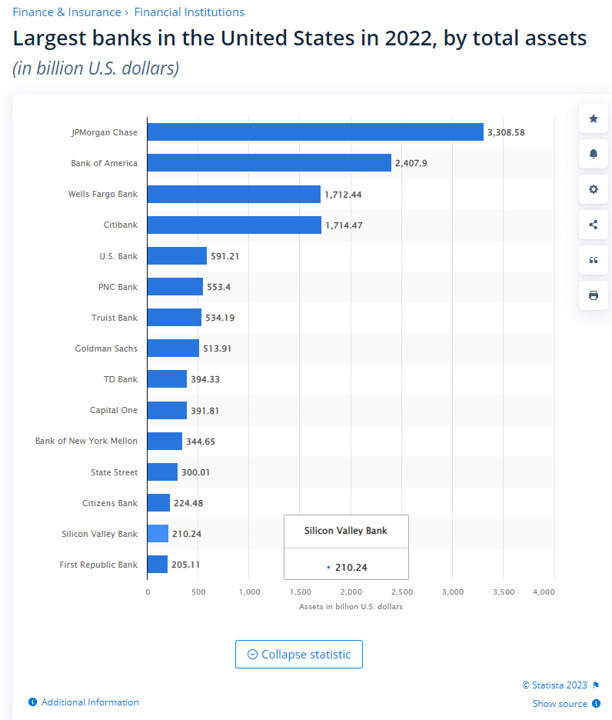Click the 391.81 value label
612x720 pixels.
click(x=205, y=411)
